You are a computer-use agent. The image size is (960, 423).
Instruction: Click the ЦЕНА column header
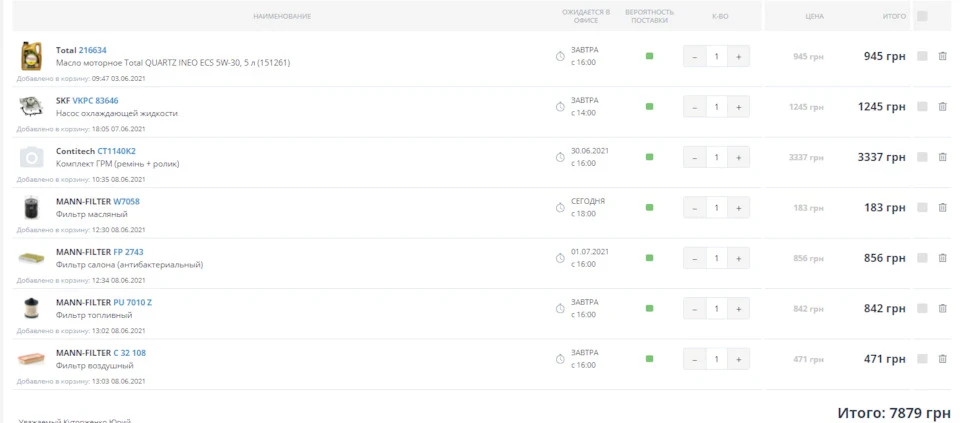pos(814,17)
